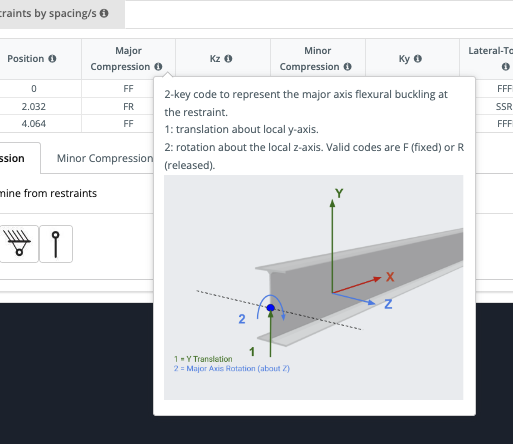Select the 'mine from restraints' option text
Viewport: 513px width, 444px height.
[48, 193]
